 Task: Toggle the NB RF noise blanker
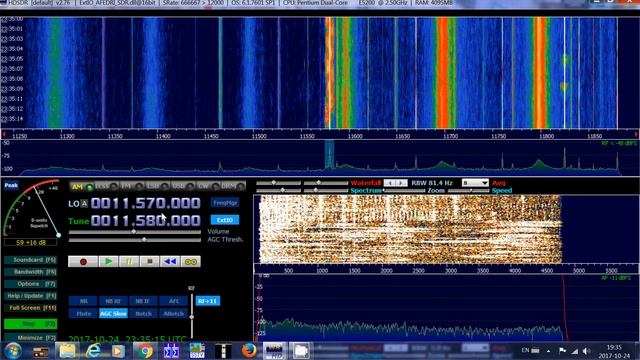pos(113,301)
